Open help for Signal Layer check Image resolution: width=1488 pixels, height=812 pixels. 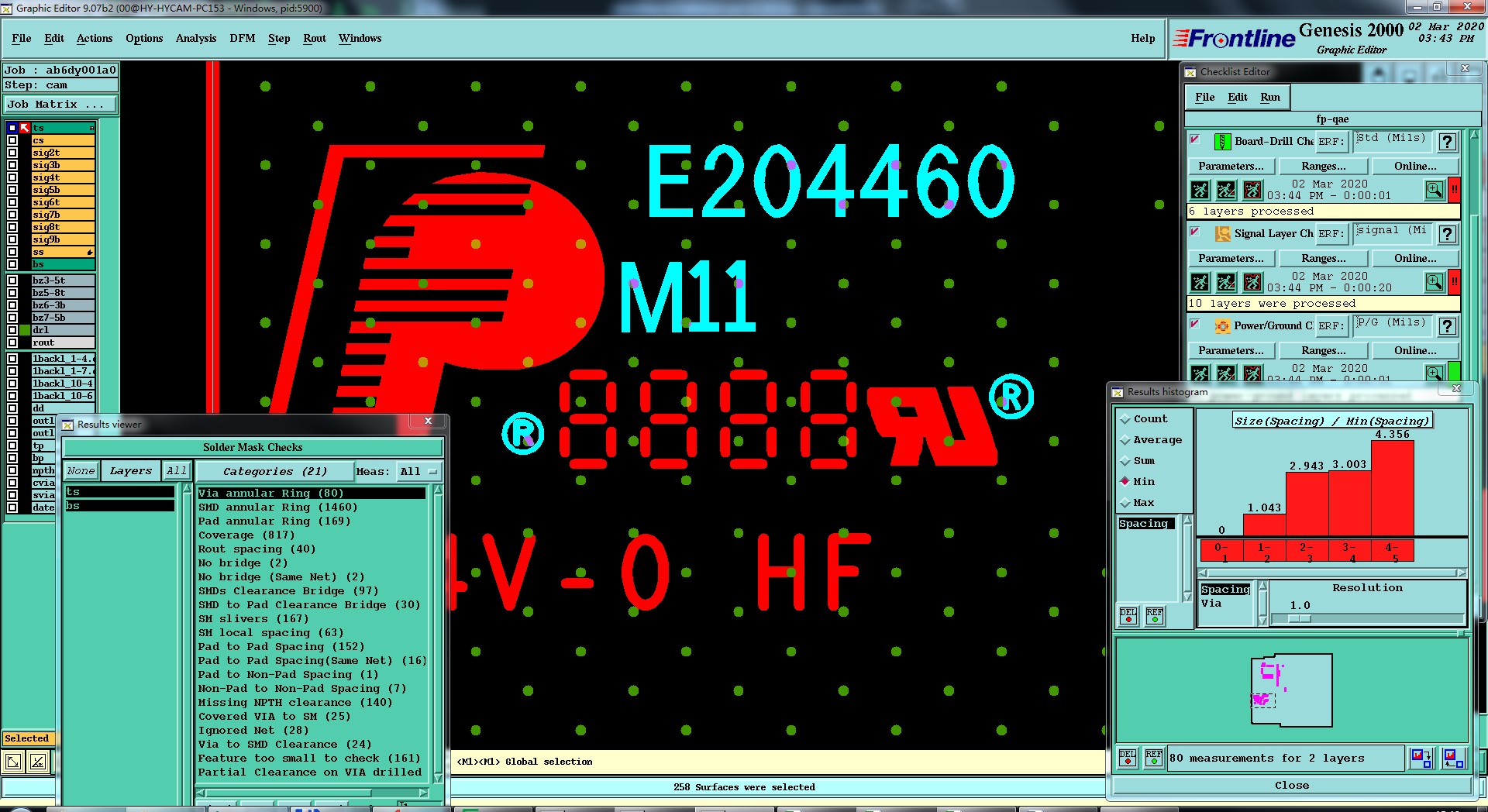tap(1447, 234)
